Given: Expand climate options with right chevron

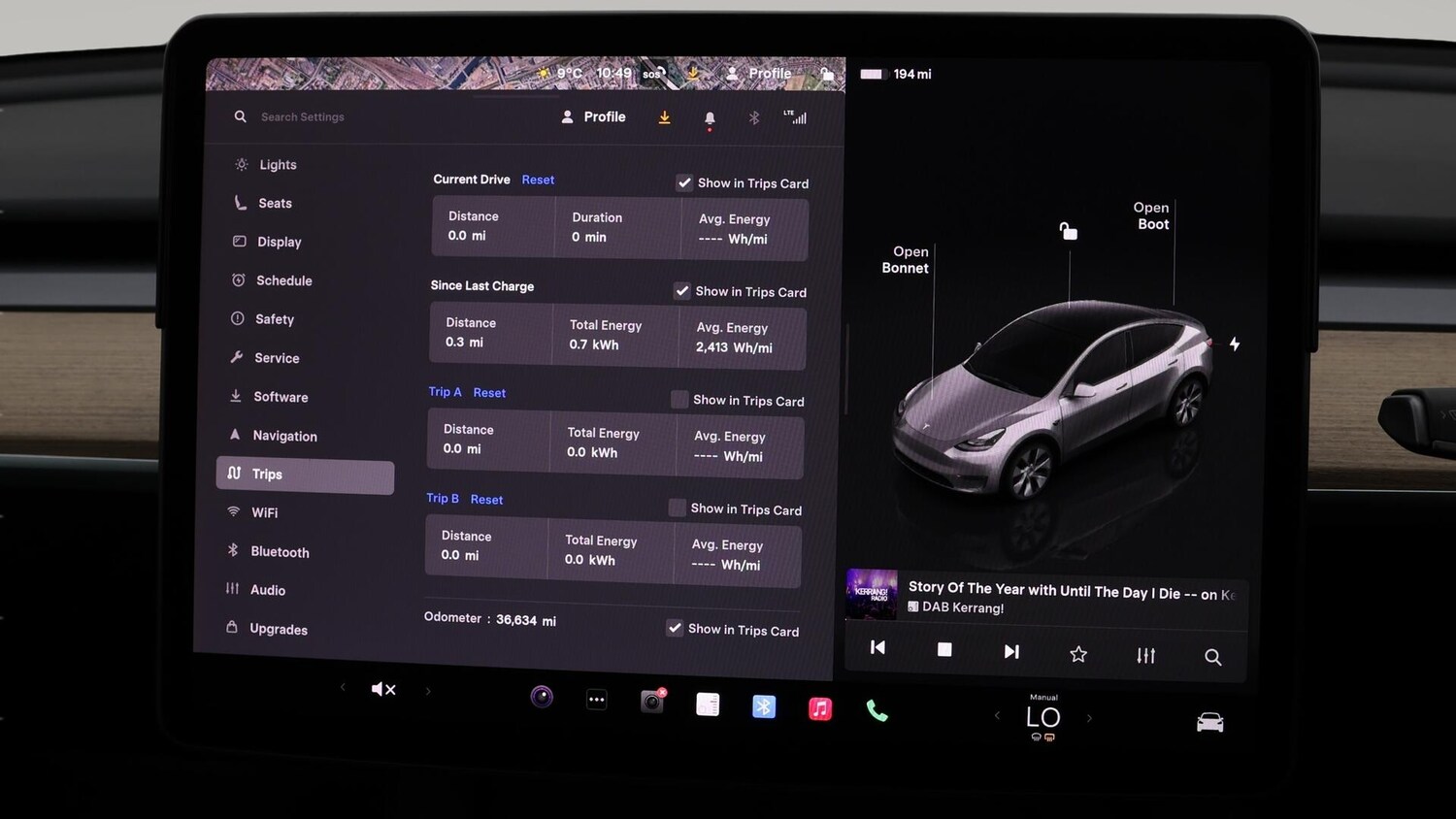Looking at the screenshot, I should [1089, 717].
